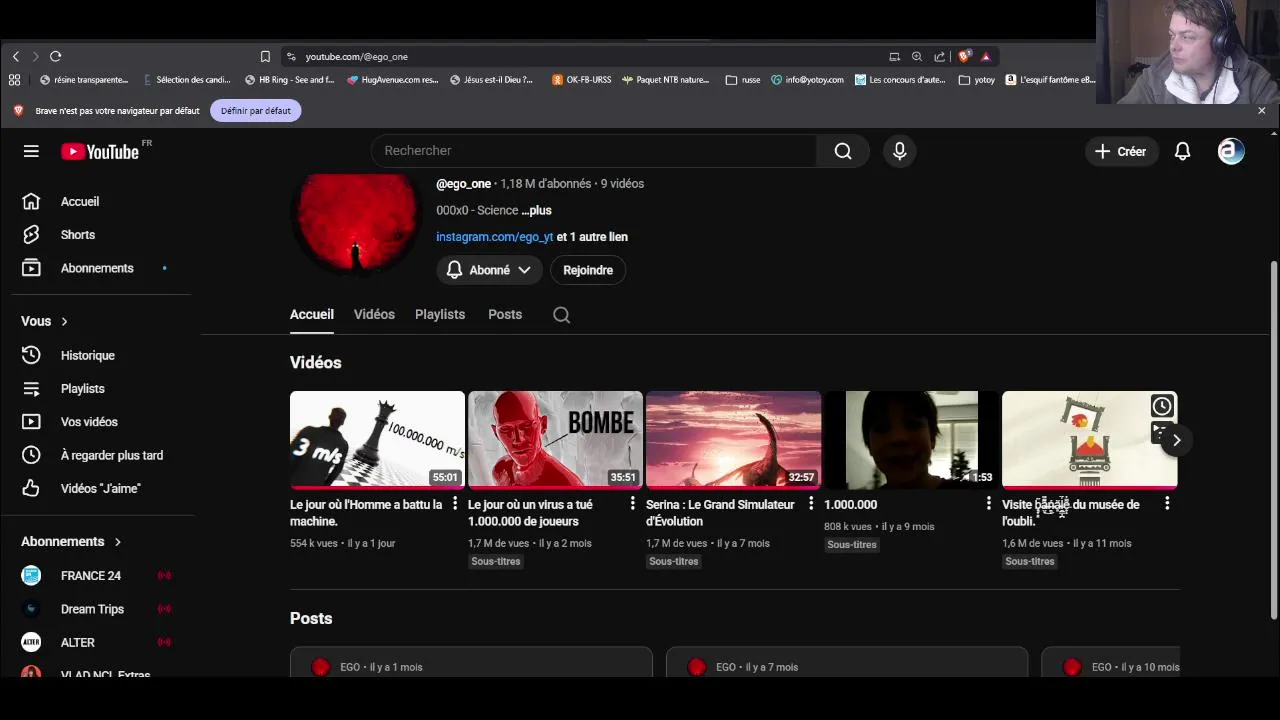Open options menu for the Serina video
The image size is (1280, 720).
[x=811, y=504]
